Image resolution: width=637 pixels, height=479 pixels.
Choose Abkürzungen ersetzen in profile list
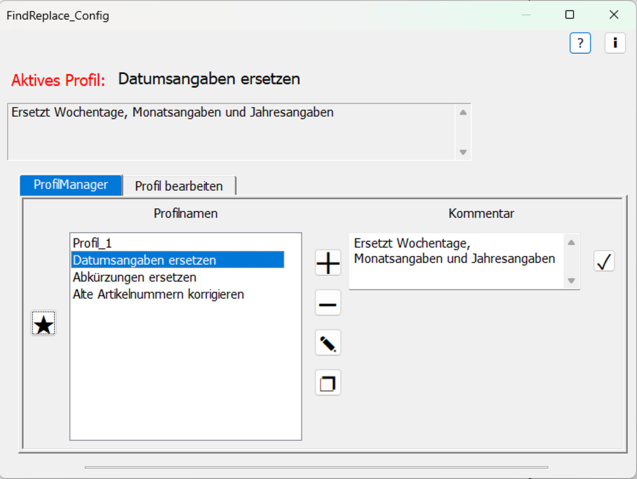tap(134, 277)
